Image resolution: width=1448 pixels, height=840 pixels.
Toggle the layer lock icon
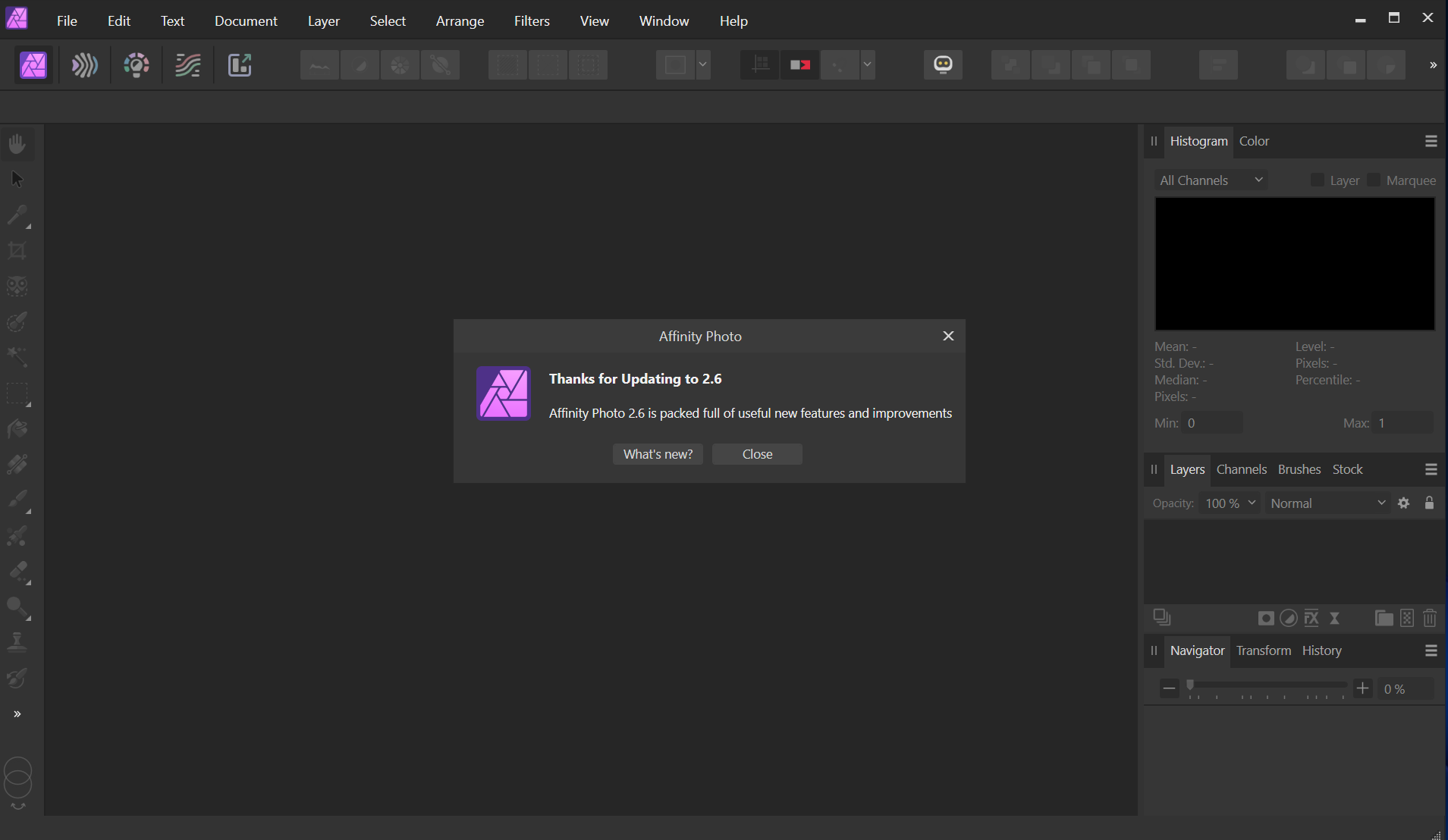click(1429, 503)
